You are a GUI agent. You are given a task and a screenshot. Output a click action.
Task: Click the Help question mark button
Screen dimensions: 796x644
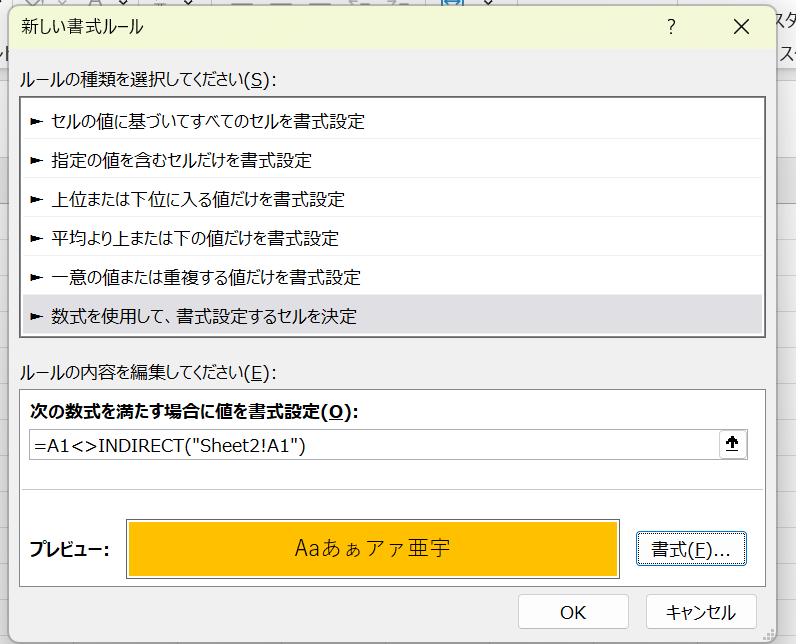(672, 27)
